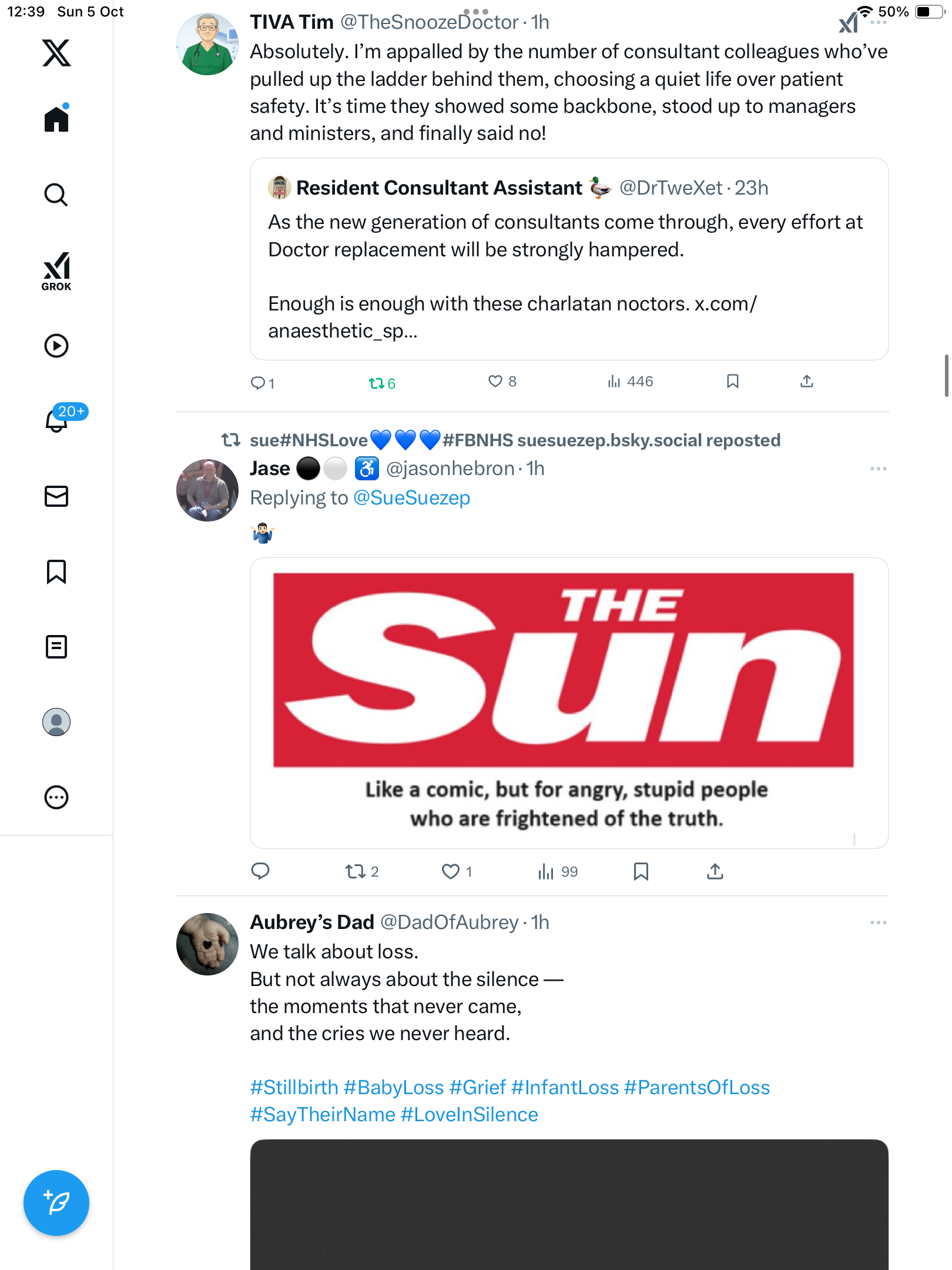Go to the Home timeline
This screenshot has height=1270, width=952.
pyautogui.click(x=56, y=120)
